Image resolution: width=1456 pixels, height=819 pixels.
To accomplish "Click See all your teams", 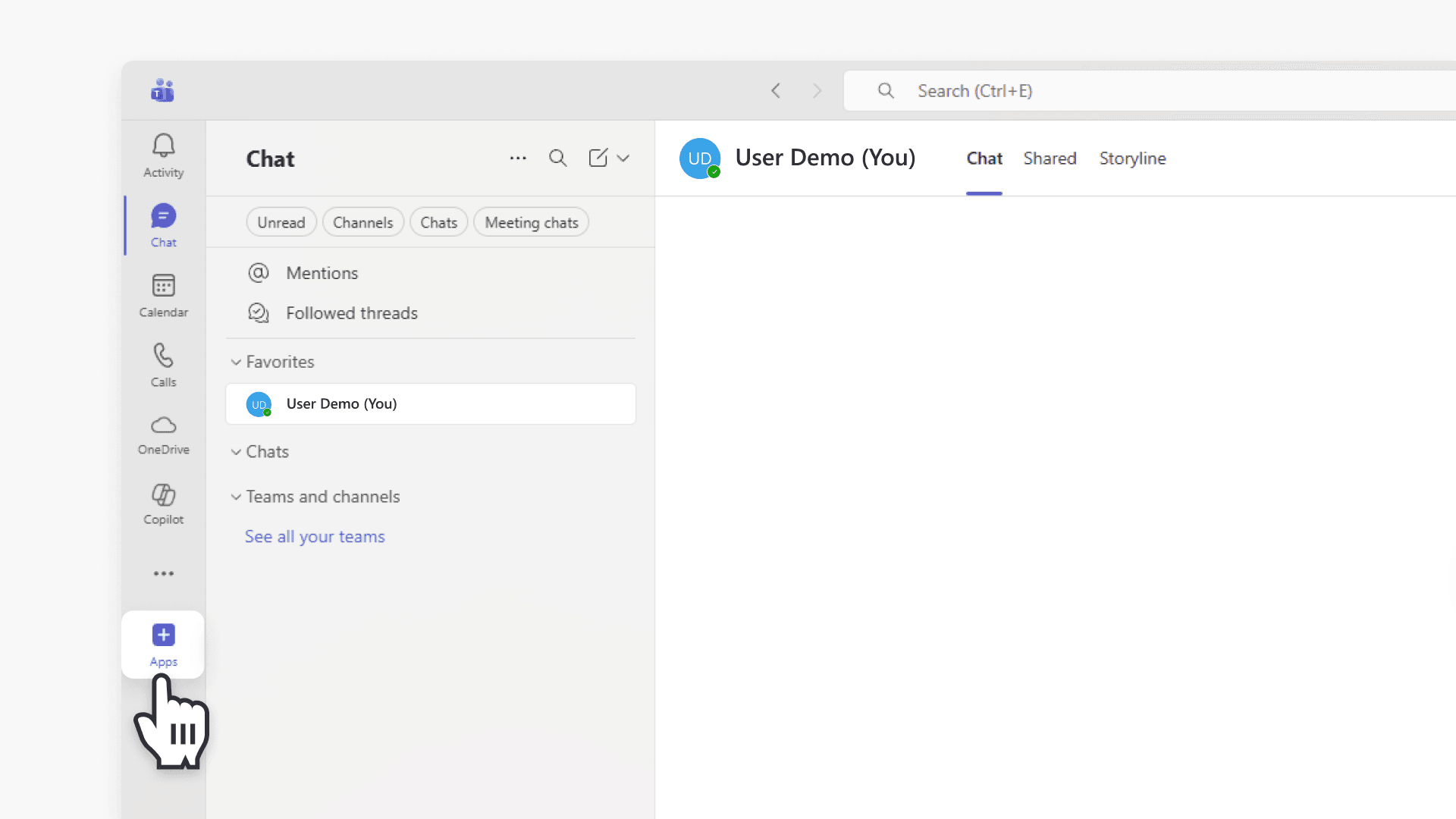I will (x=314, y=536).
